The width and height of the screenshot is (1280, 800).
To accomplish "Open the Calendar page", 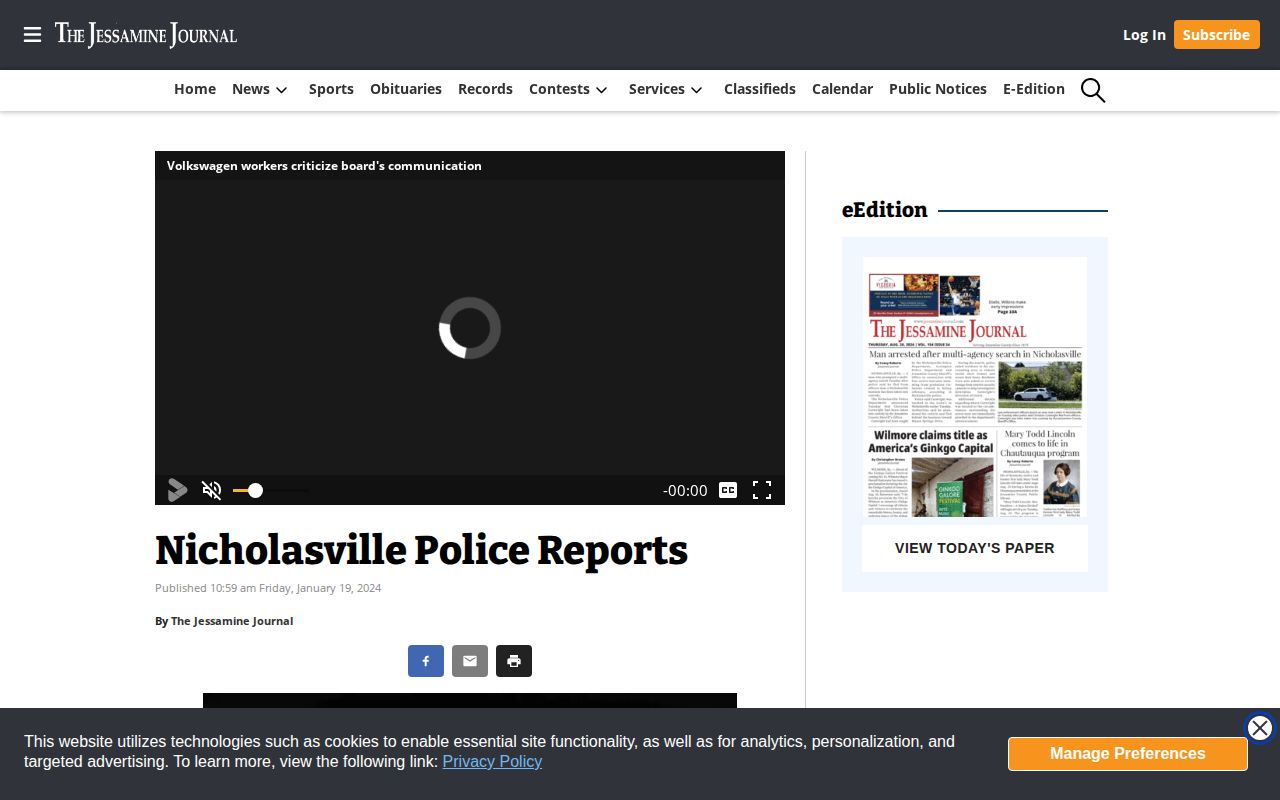I will 842,89.
